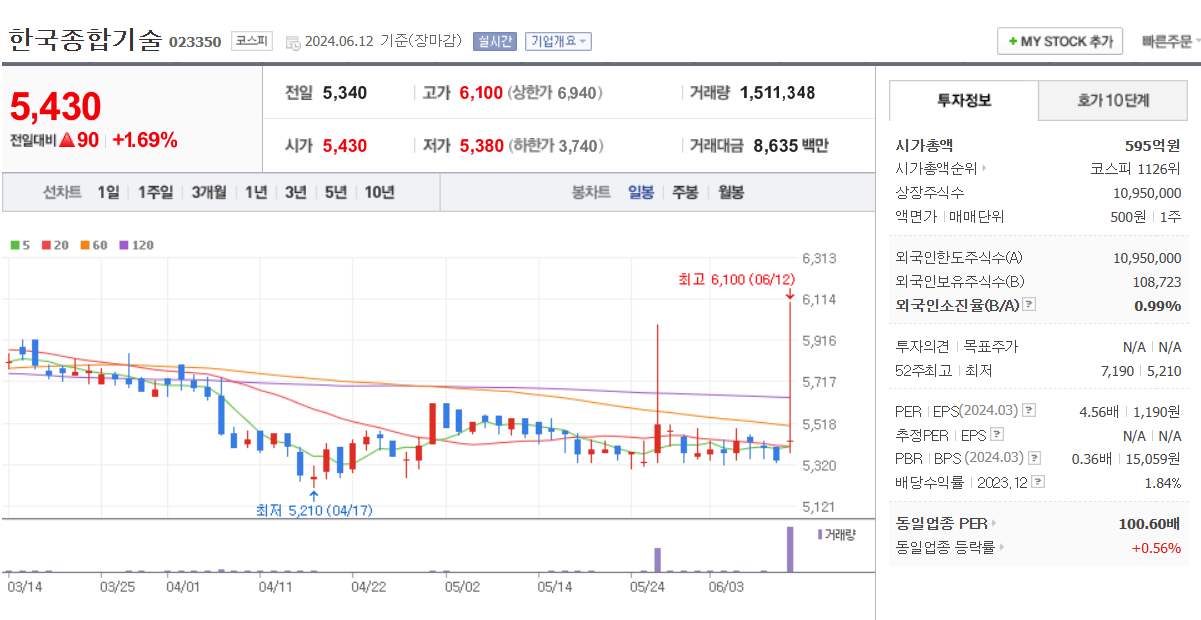The height and width of the screenshot is (620, 1201).
Task: Select the 5년 line chart period
Action: click(x=335, y=192)
